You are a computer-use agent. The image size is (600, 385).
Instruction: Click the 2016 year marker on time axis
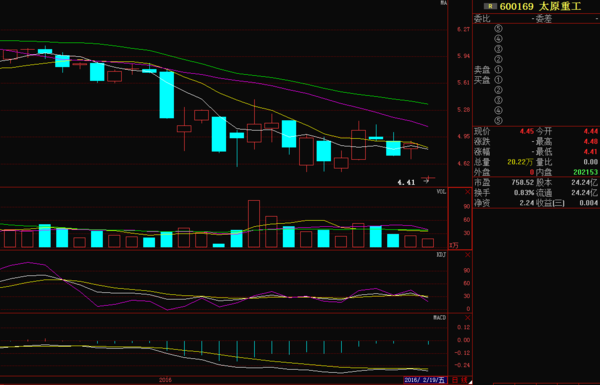(165, 380)
